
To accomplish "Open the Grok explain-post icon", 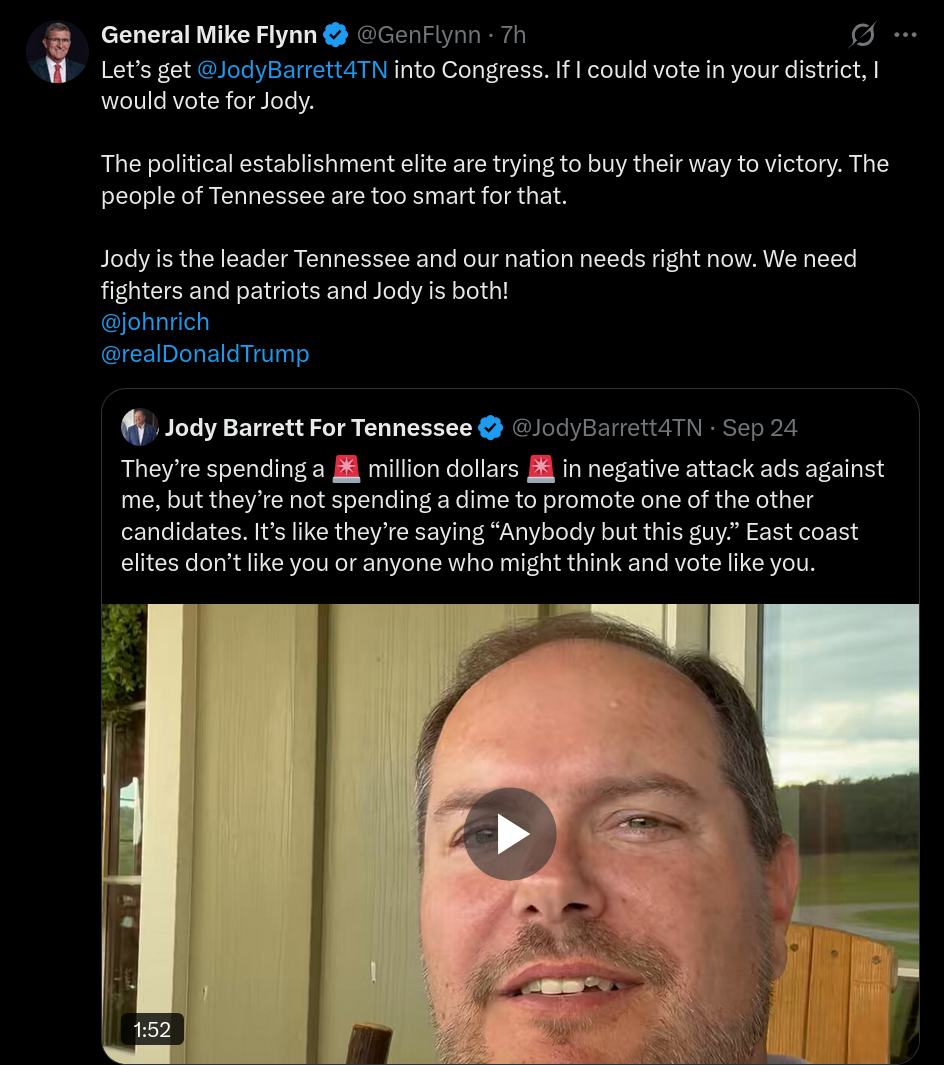I will click(862, 36).
